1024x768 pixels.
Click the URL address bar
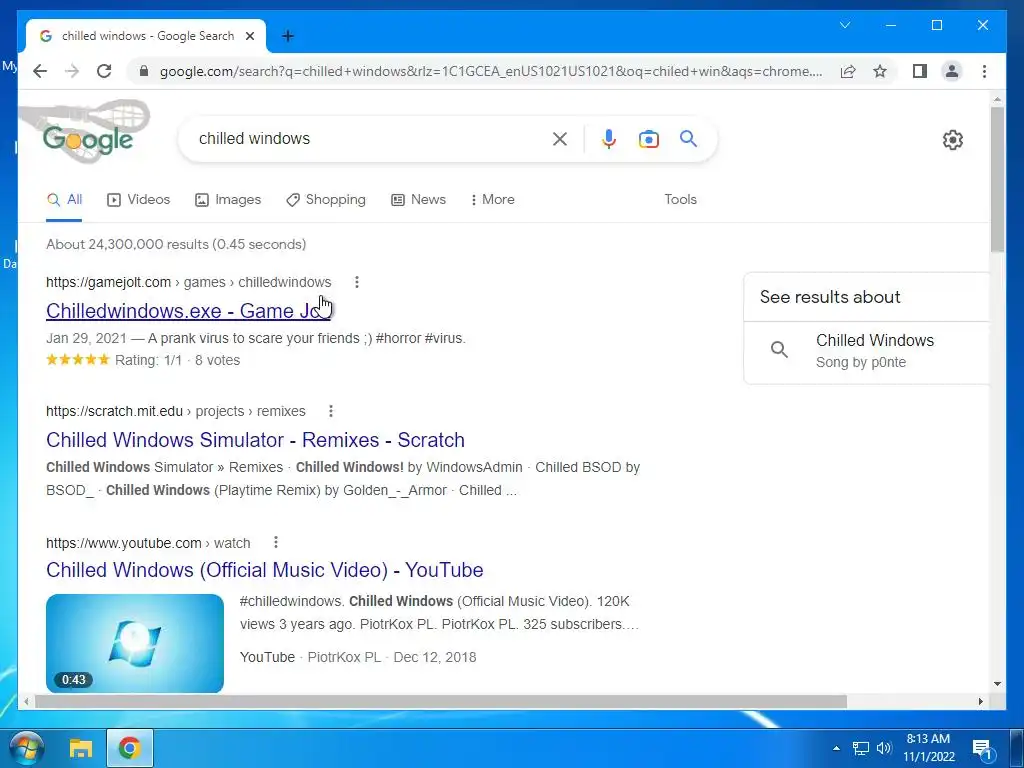490,71
